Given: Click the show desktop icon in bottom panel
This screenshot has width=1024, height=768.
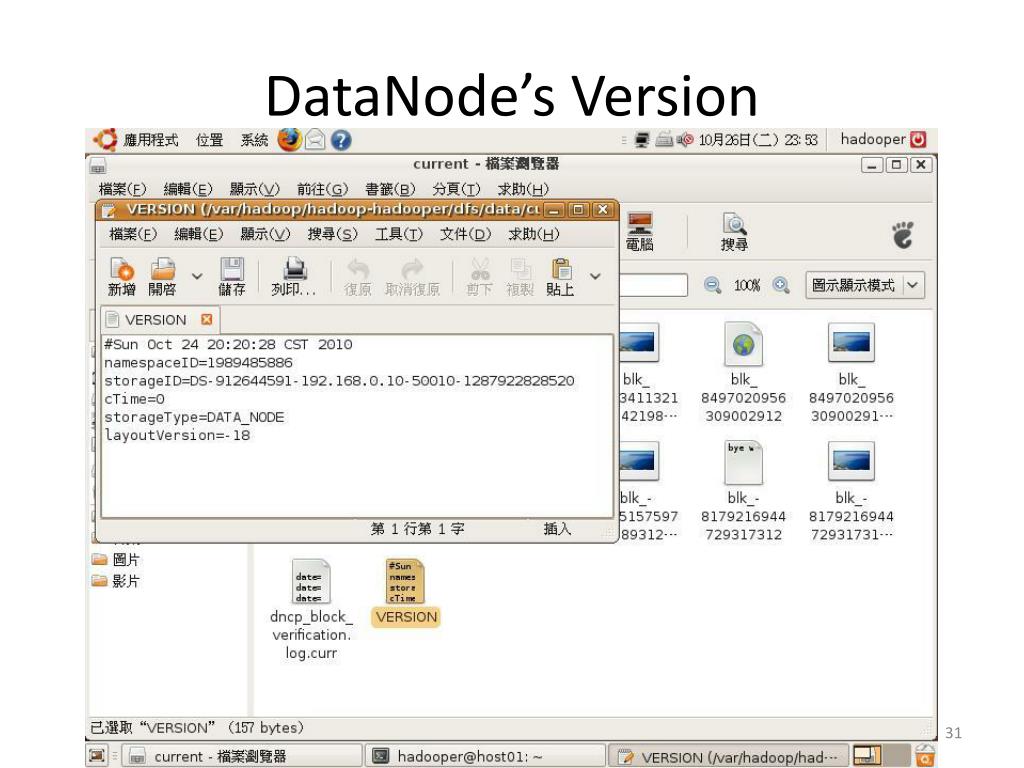Looking at the screenshot, I should pyautogui.click(x=97, y=756).
